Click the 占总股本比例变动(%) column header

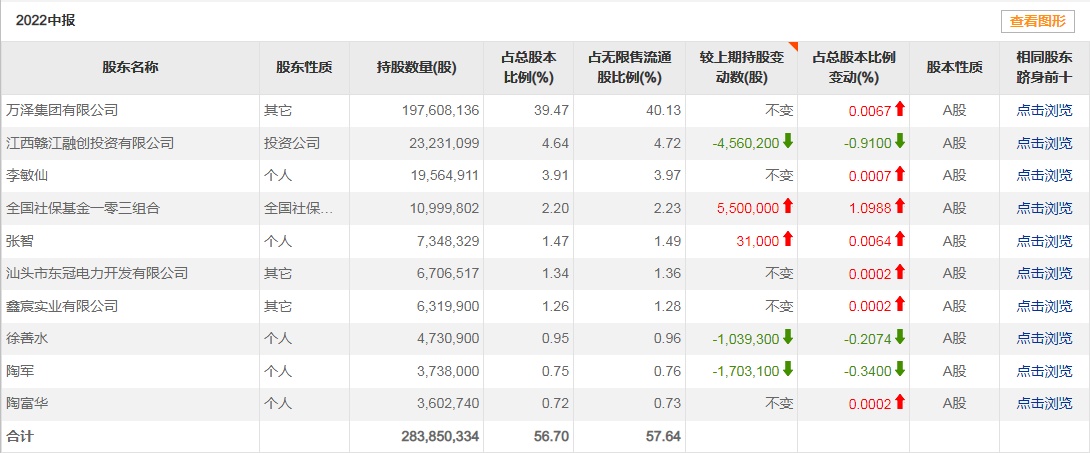[x=854, y=68]
